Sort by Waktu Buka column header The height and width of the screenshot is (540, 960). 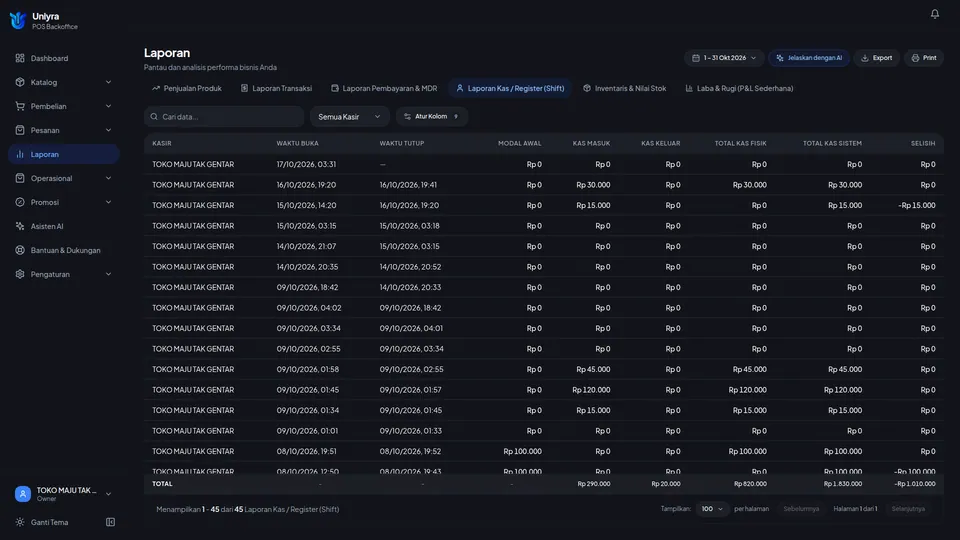click(297, 143)
